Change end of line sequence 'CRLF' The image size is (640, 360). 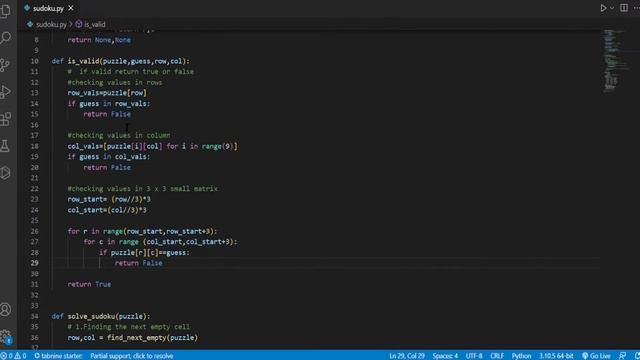point(497,356)
